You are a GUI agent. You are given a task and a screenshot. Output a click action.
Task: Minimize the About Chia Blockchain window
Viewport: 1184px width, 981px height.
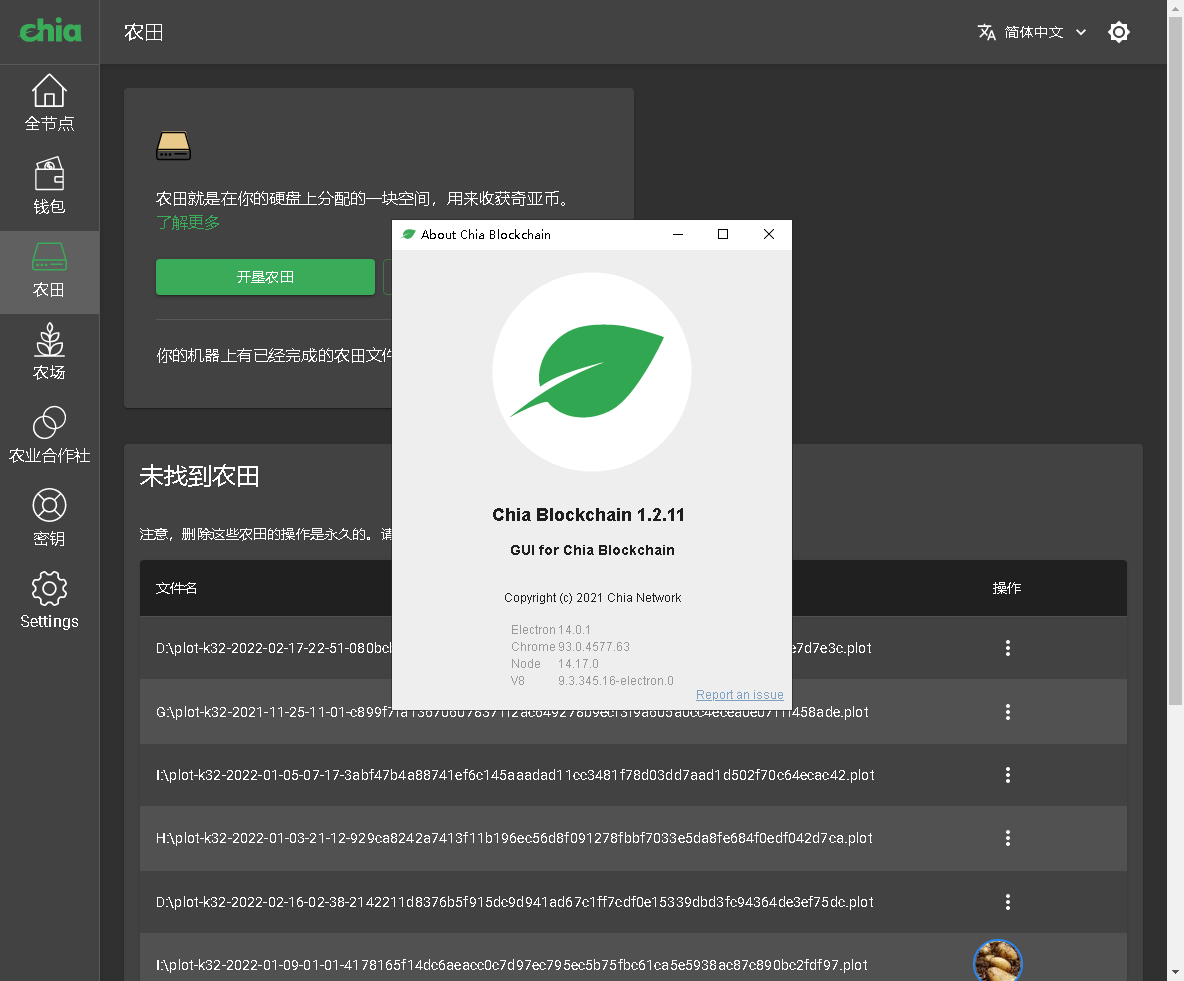pos(678,235)
